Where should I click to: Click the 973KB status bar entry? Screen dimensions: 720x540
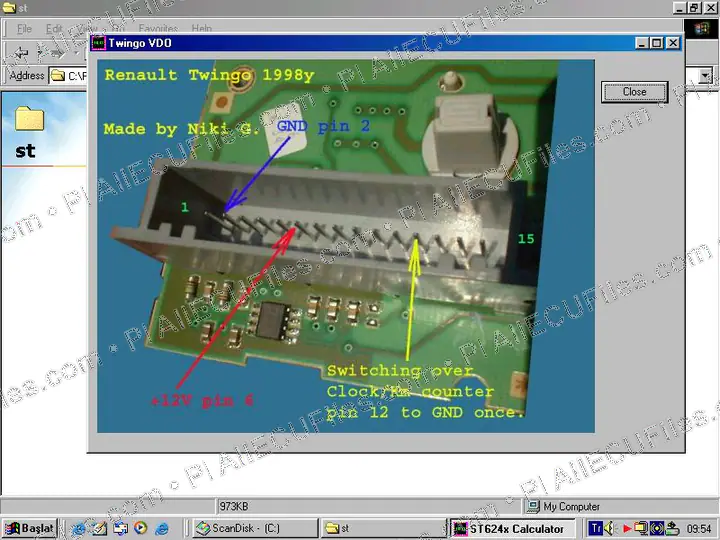233,506
